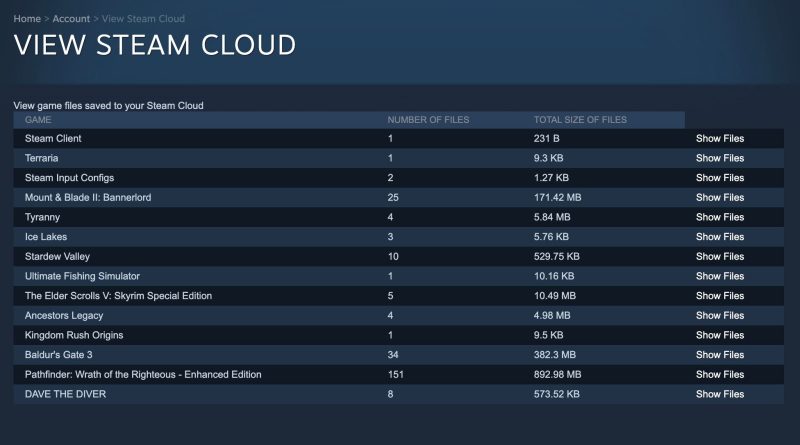Select the Terraria game name
This screenshot has width=800, height=445.
(x=41, y=158)
